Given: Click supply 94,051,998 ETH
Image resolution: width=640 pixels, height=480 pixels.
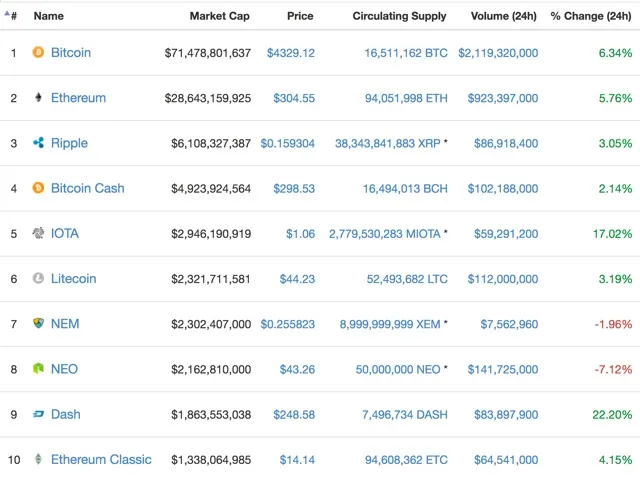Looking at the screenshot, I should click(406, 98).
